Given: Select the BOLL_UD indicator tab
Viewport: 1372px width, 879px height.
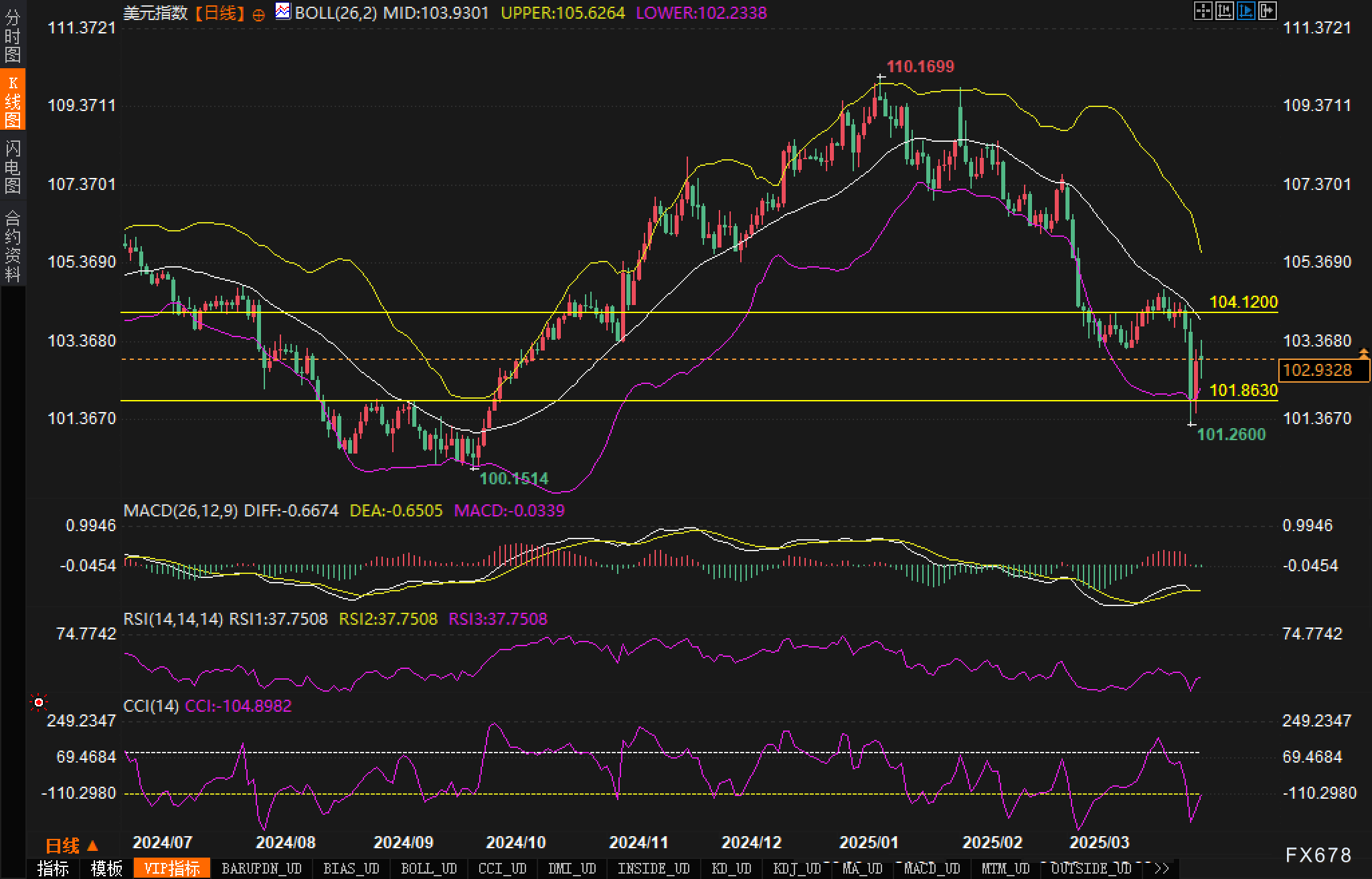Looking at the screenshot, I should point(428,868).
